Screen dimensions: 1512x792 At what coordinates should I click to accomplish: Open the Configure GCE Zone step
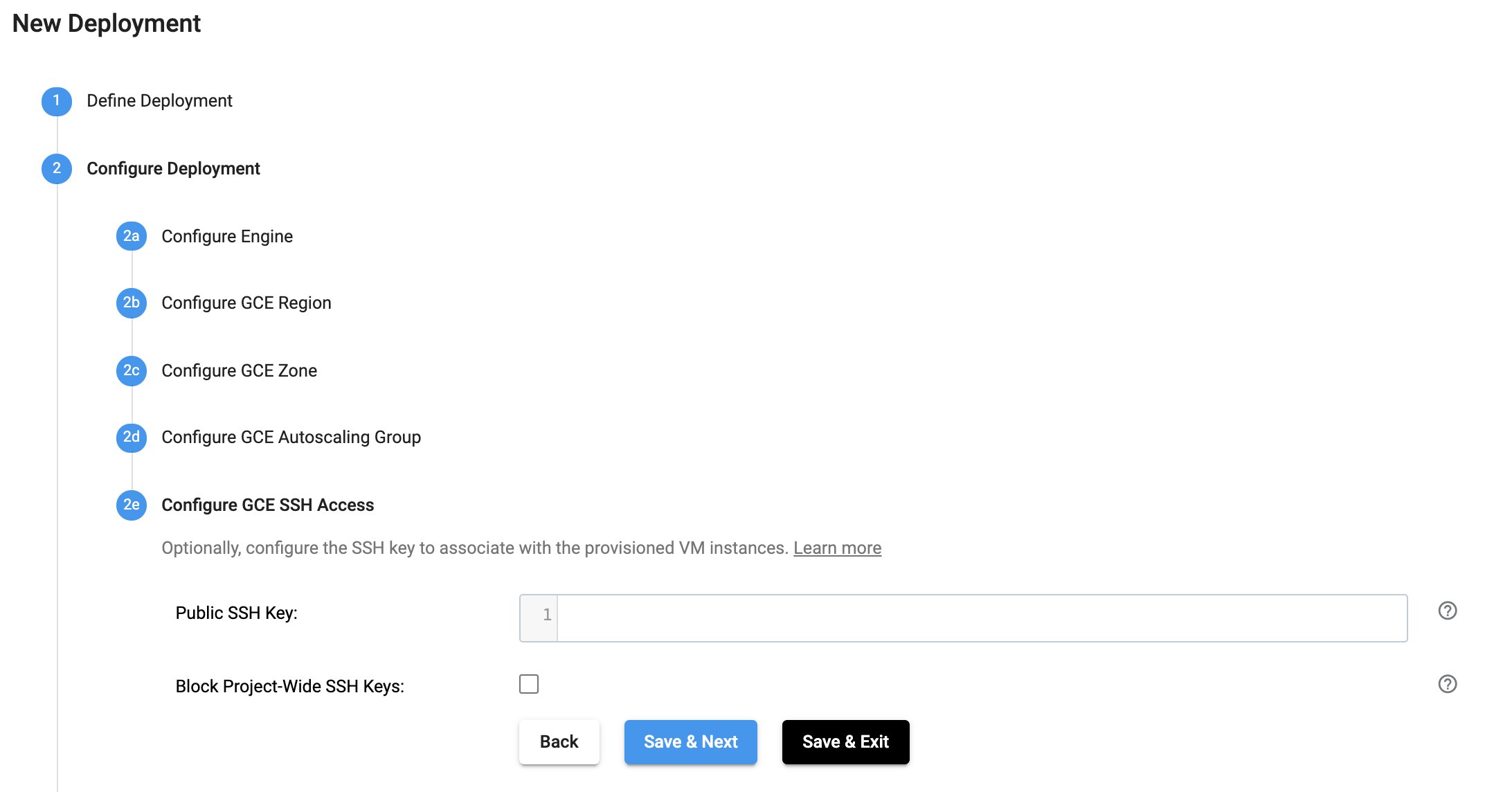(x=239, y=371)
